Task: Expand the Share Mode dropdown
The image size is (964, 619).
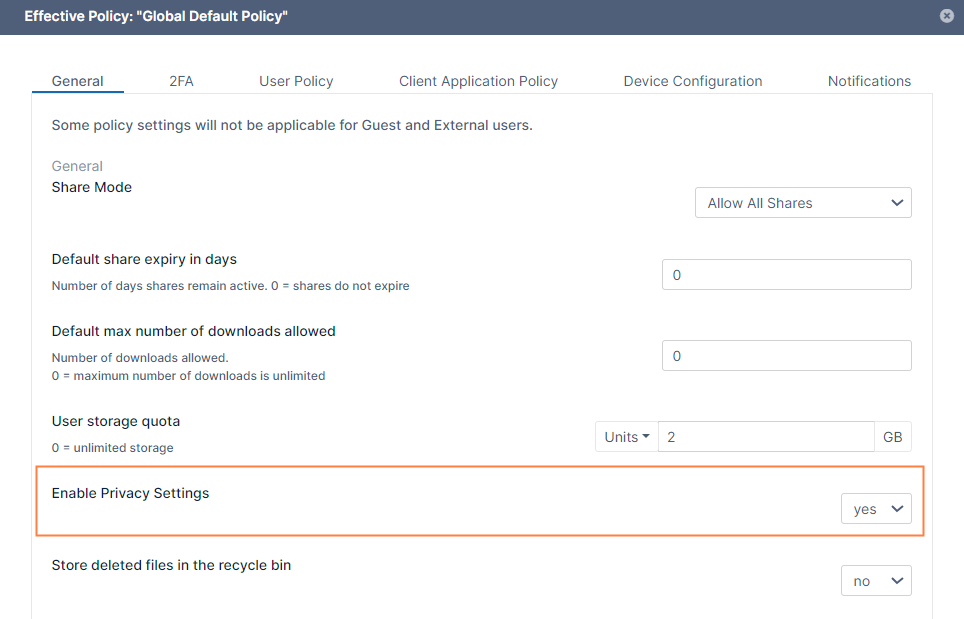Action: pos(803,203)
